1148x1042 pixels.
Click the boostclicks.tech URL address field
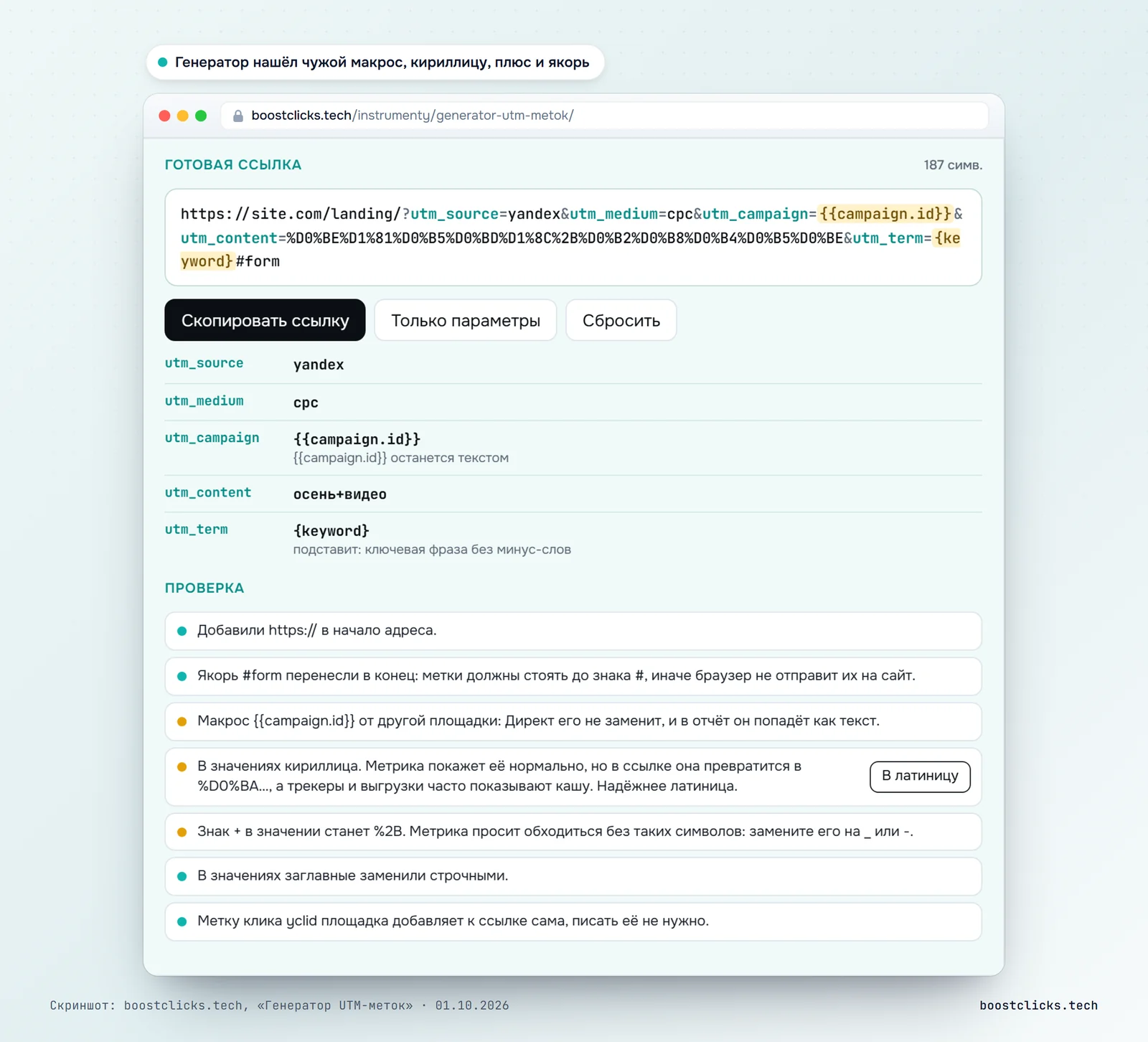coord(604,116)
